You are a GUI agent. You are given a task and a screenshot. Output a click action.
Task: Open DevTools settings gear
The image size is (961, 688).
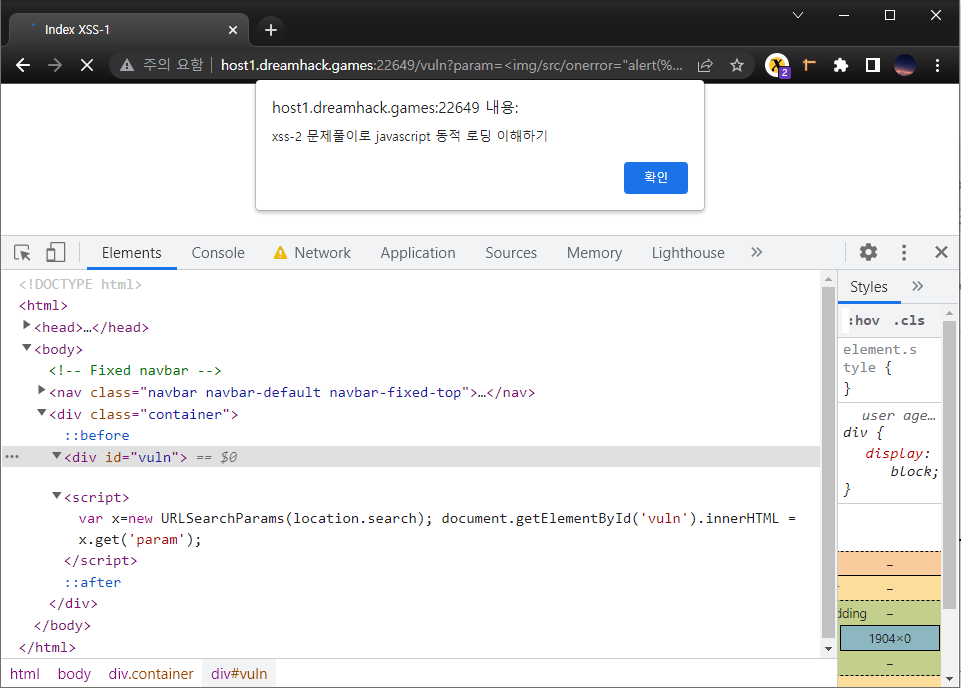pyautogui.click(x=868, y=252)
